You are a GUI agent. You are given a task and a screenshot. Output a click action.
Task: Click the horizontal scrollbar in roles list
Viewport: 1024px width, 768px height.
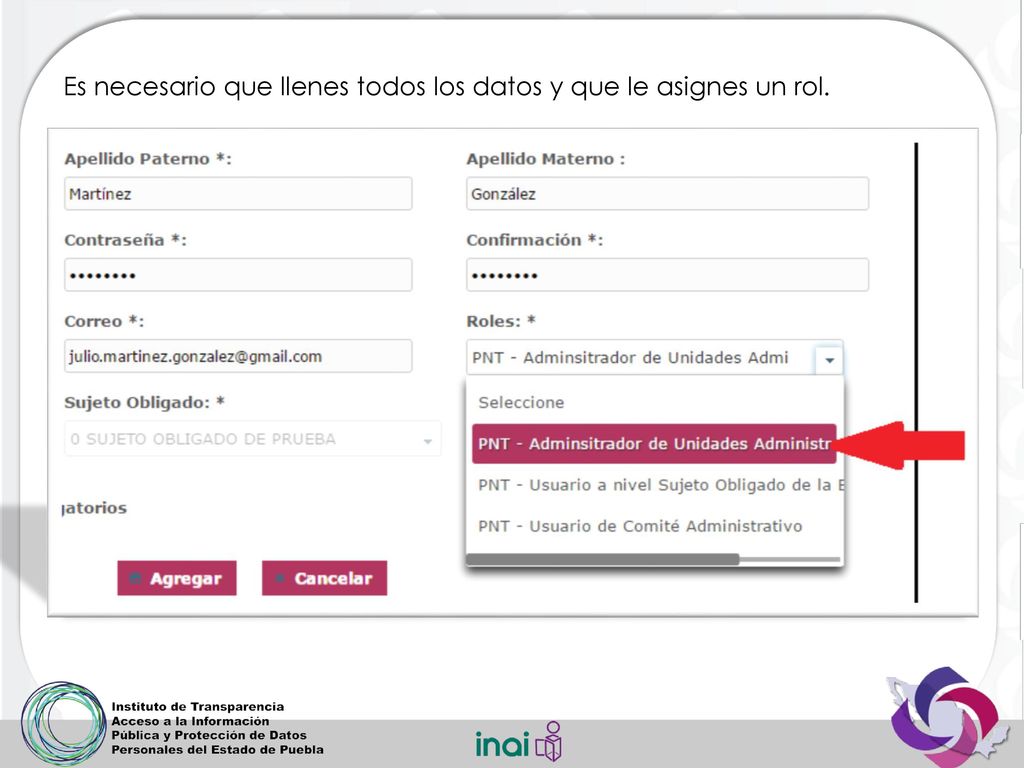pos(603,559)
